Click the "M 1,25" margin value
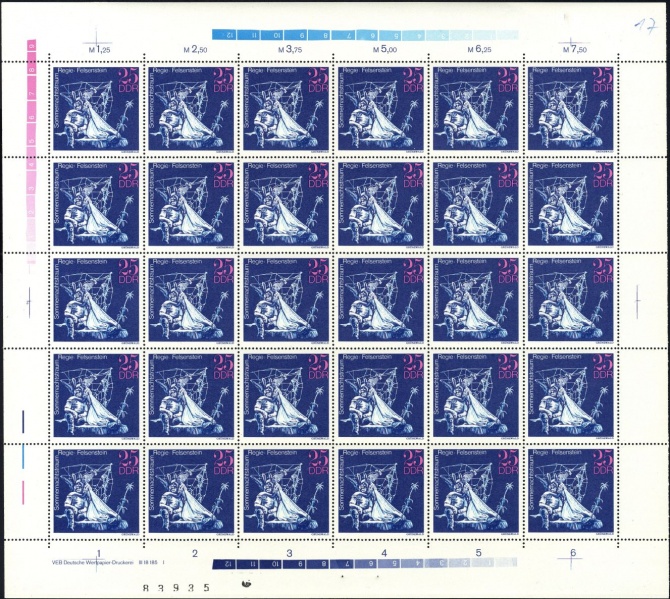Screen dimensions: 670x599 (x=100, y=50)
